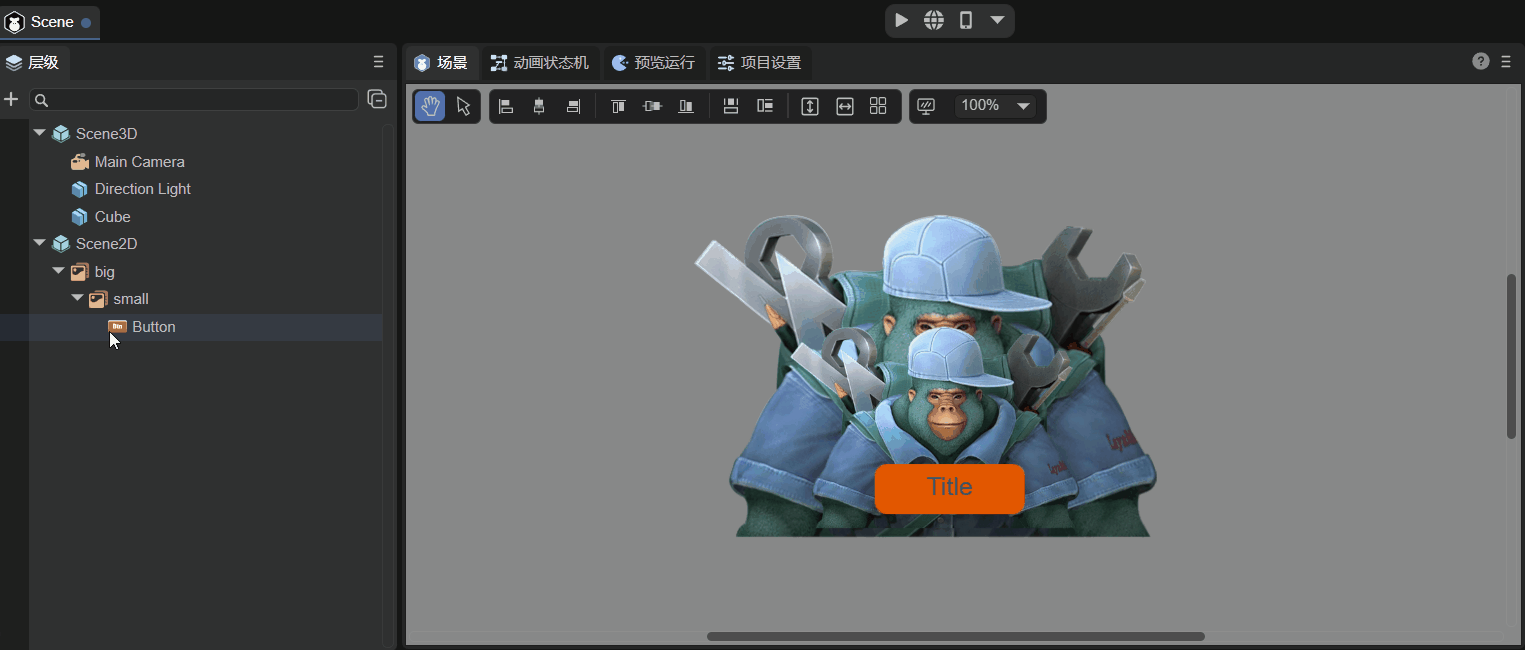1525x650 pixels.
Task: Click the orange Title button in scene
Action: click(949, 488)
